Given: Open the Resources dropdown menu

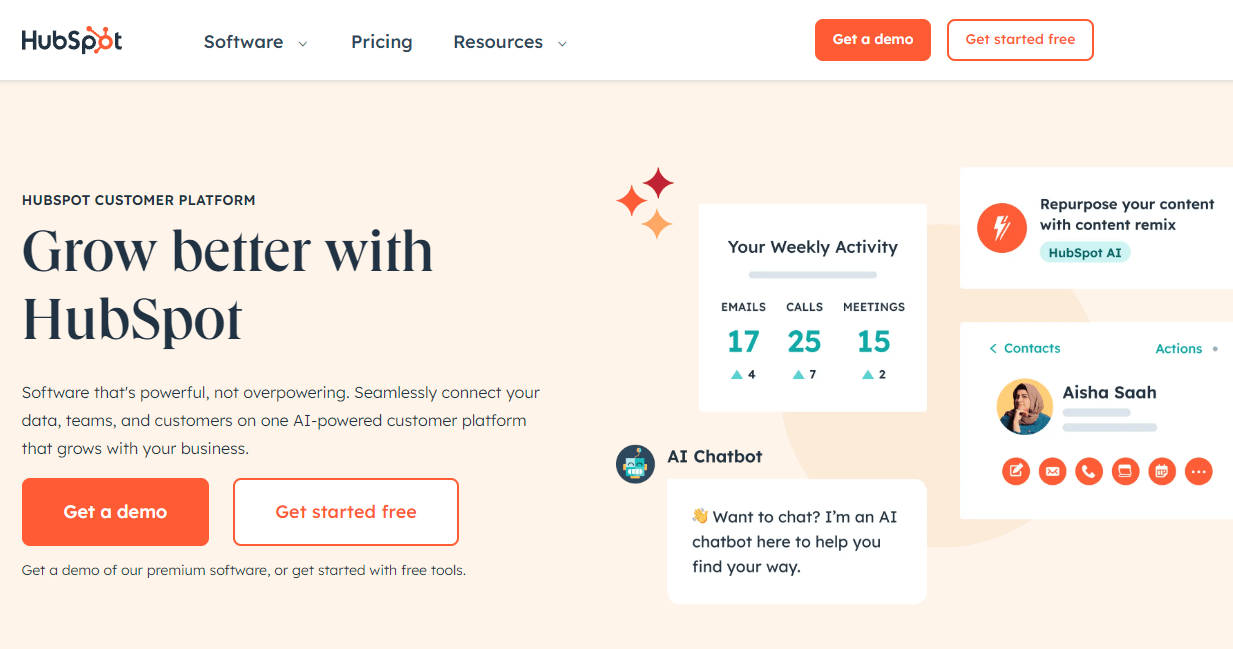Looking at the screenshot, I should coord(510,42).
